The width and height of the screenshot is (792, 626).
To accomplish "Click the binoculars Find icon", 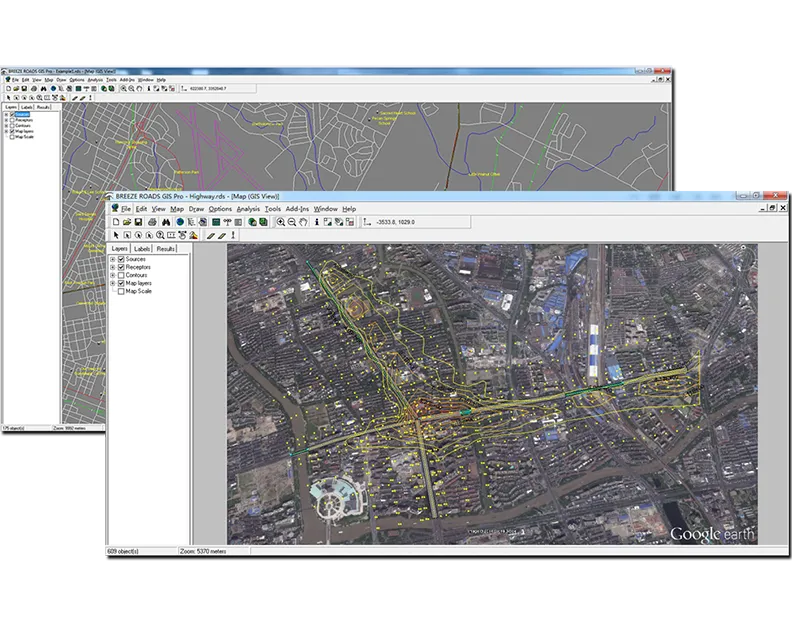I will [164, 222].
